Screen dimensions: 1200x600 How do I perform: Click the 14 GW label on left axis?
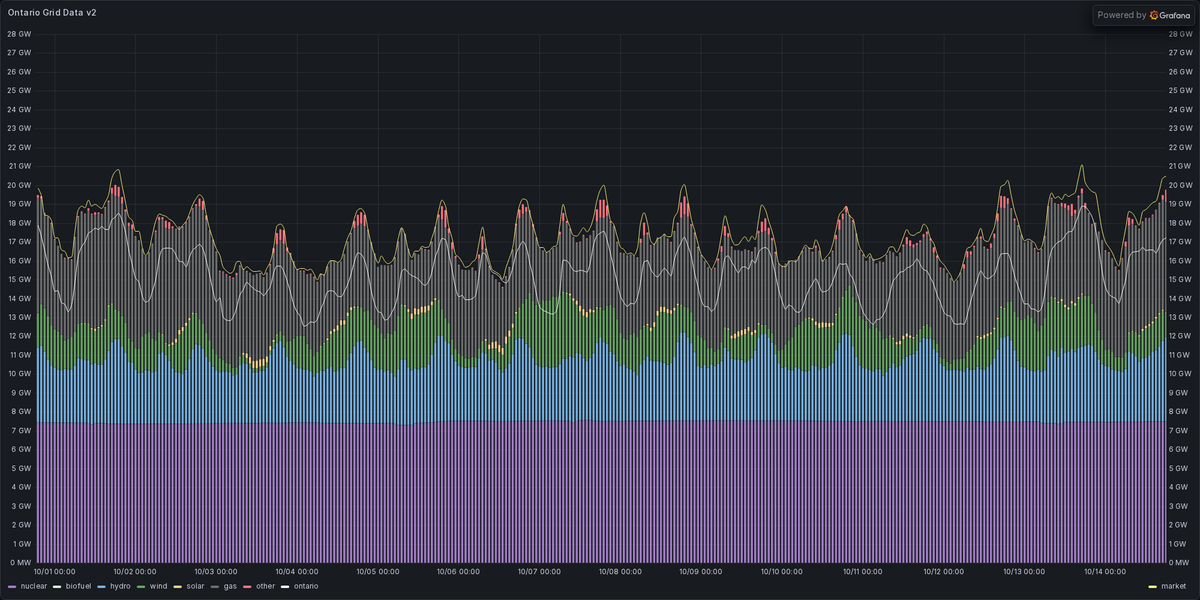point(19,298)
